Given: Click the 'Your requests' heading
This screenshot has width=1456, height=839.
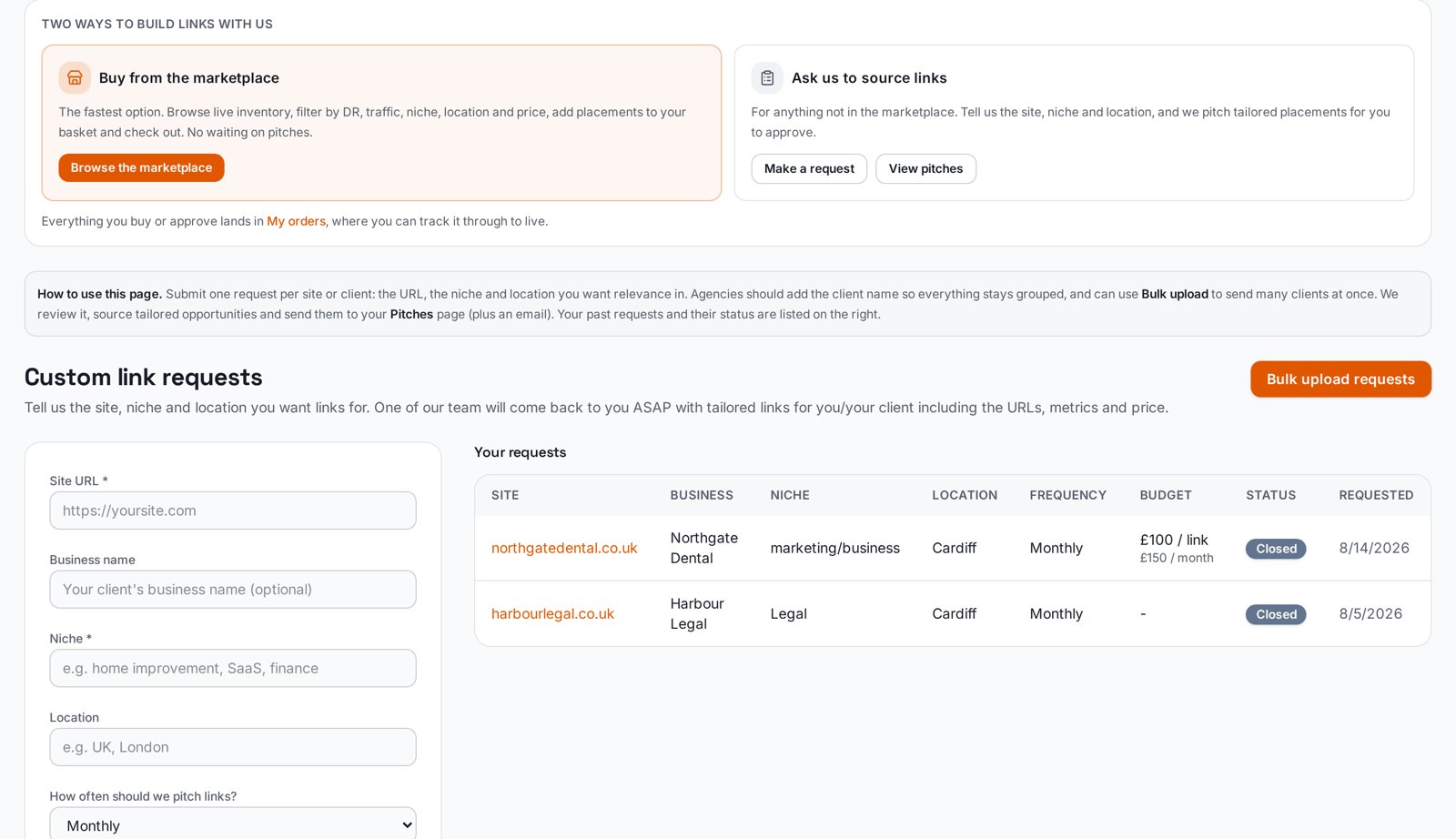Looking at the screenshot, I should click(521, 452).
